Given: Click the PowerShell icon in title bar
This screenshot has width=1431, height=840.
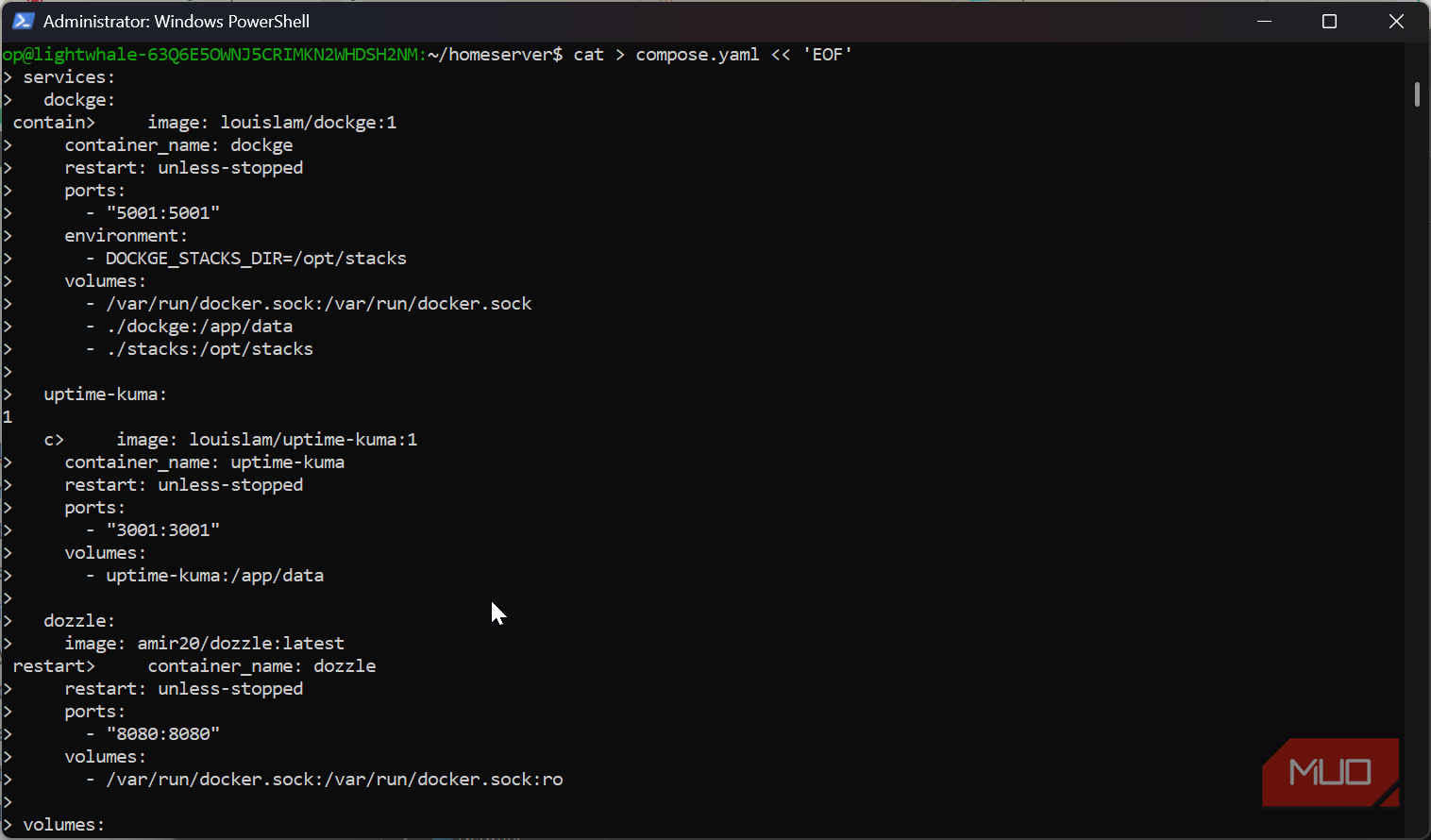Looking at the screenshot, I should [x=24, y=21].
